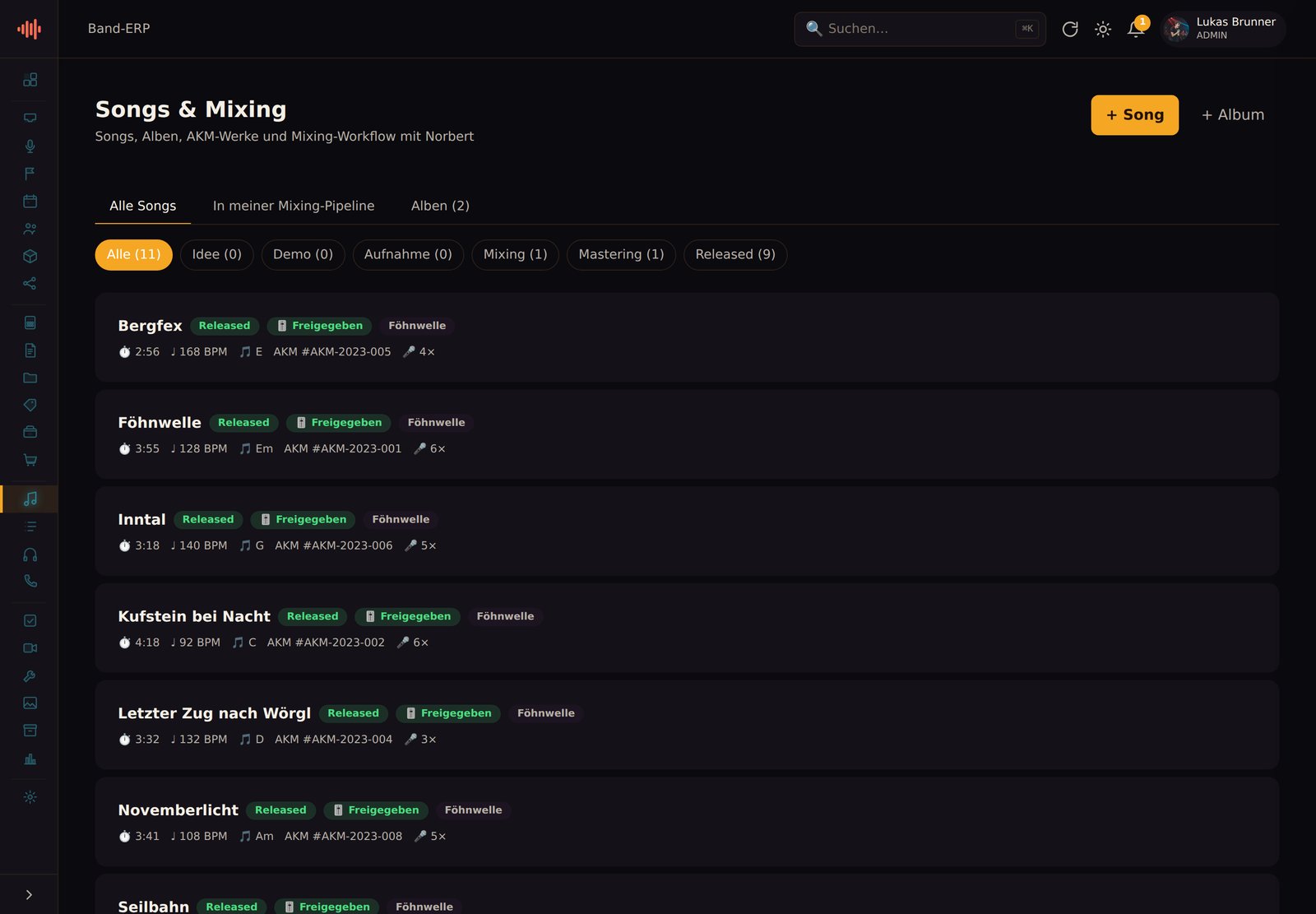Filter songs by Aufnahme (0)
This screenshot has width=1316, height=914.
pyautogui.click(x=408, y=255)
